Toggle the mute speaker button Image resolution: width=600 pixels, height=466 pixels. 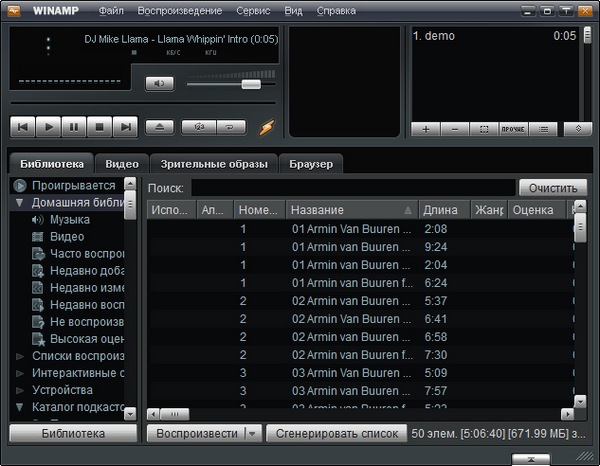(x=159, y=83)
